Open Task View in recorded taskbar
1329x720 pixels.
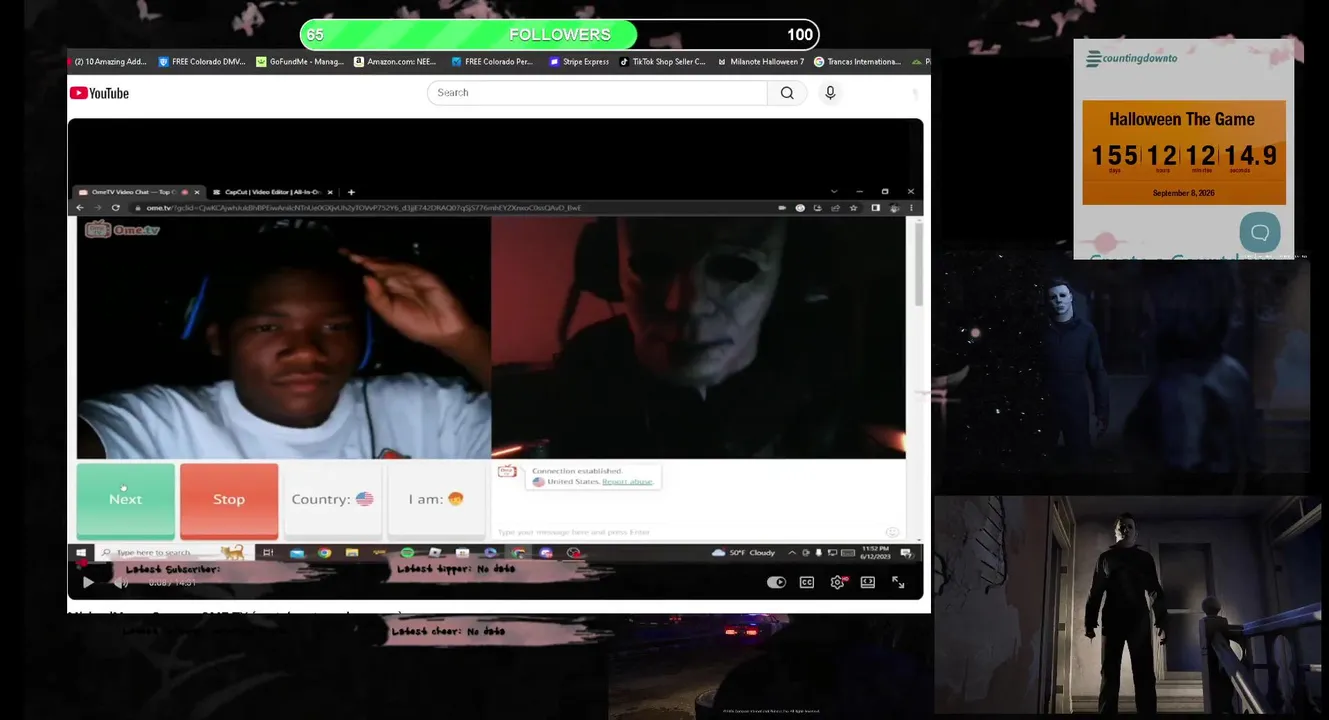(x=268, y=552)
